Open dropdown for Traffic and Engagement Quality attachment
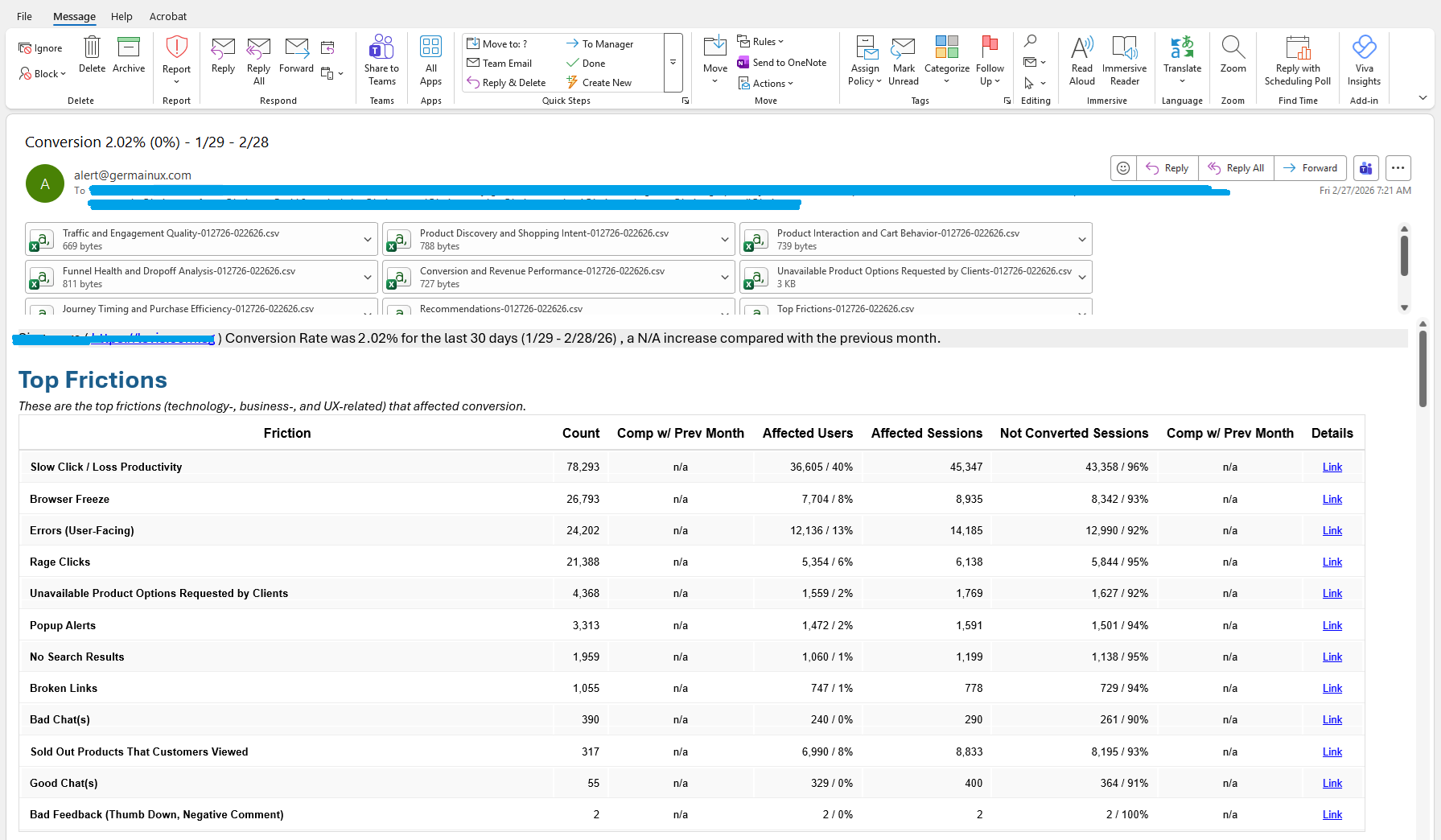 [368, 240]
